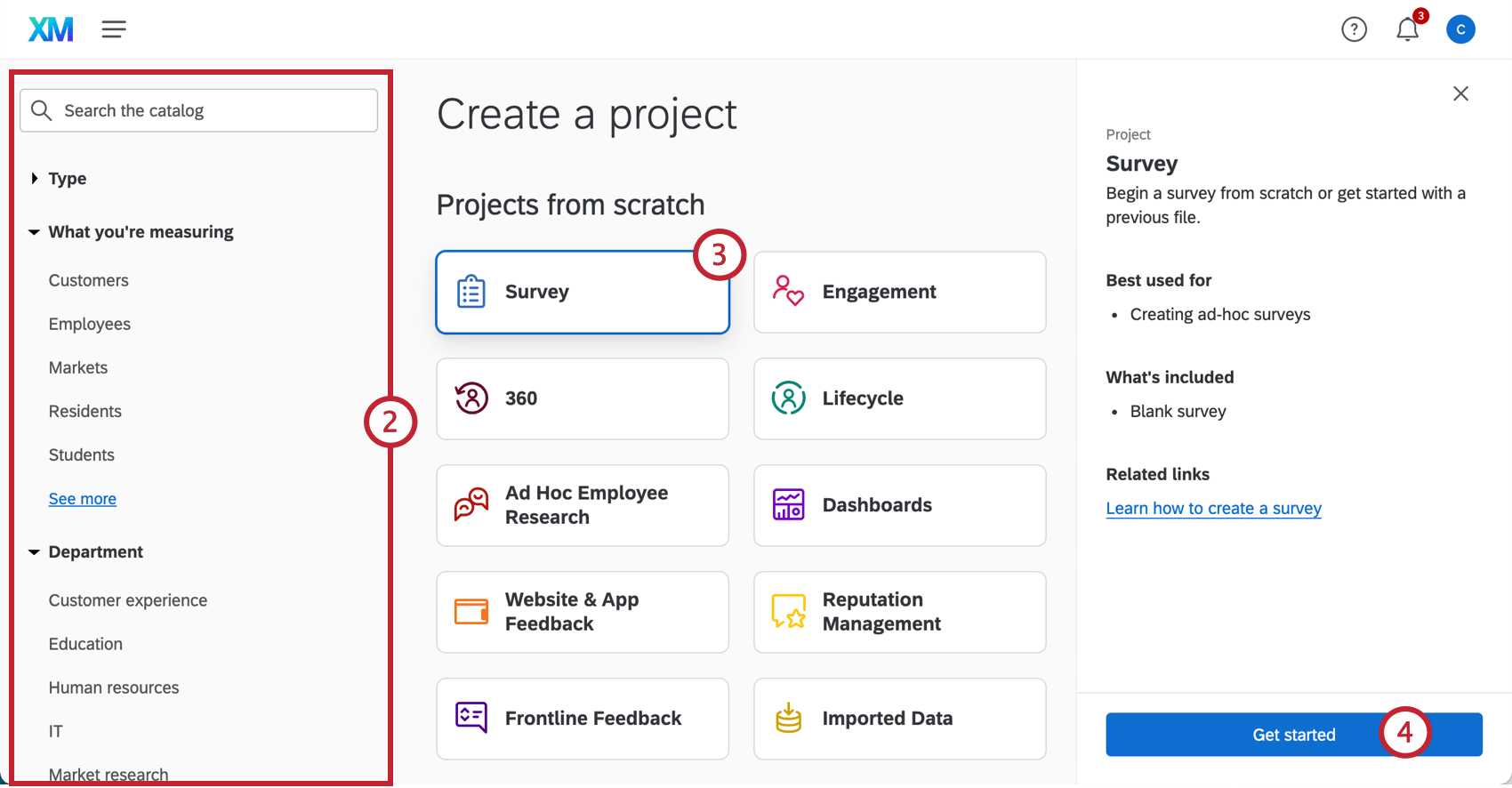The image size is (1512, 788).
Task: Select the 360 project type icon
Action: [x=470, y=398]
